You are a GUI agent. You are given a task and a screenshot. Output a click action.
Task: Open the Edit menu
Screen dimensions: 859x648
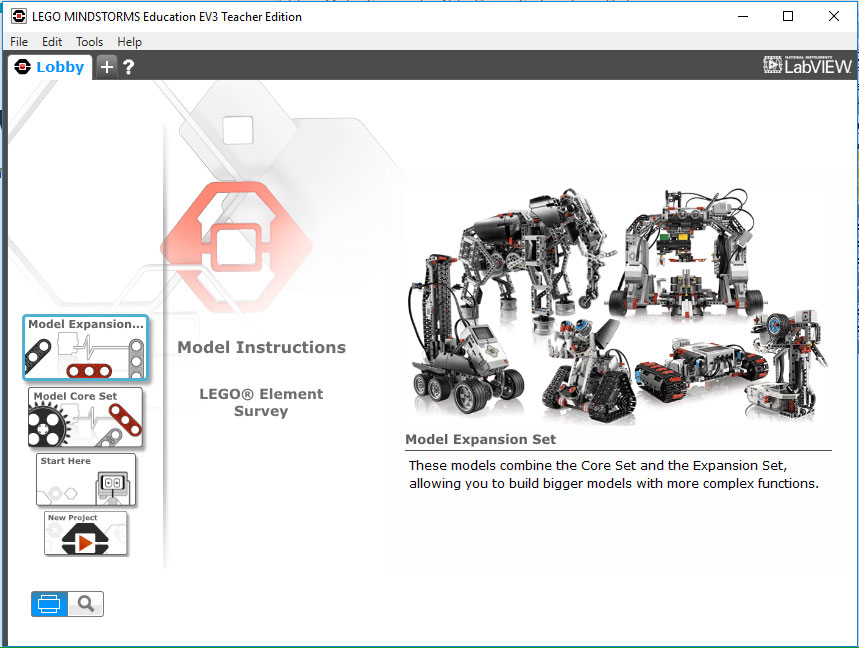pos(52,42)
